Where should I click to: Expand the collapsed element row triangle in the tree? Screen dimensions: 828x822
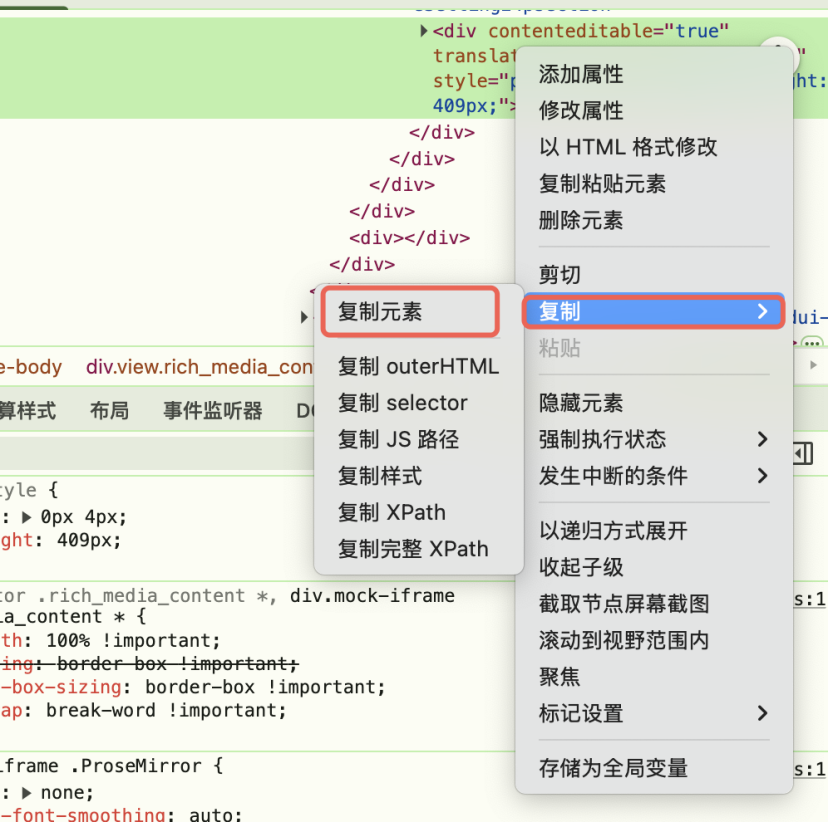(304, 317)
